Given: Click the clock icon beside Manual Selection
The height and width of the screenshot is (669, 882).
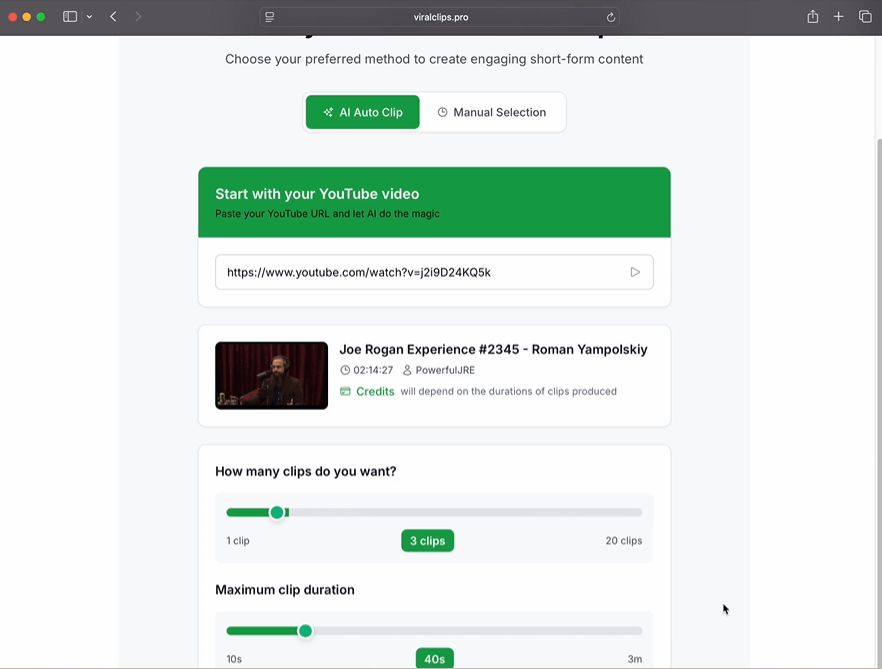Looking at the screenshot, I should tap(441, 112).
